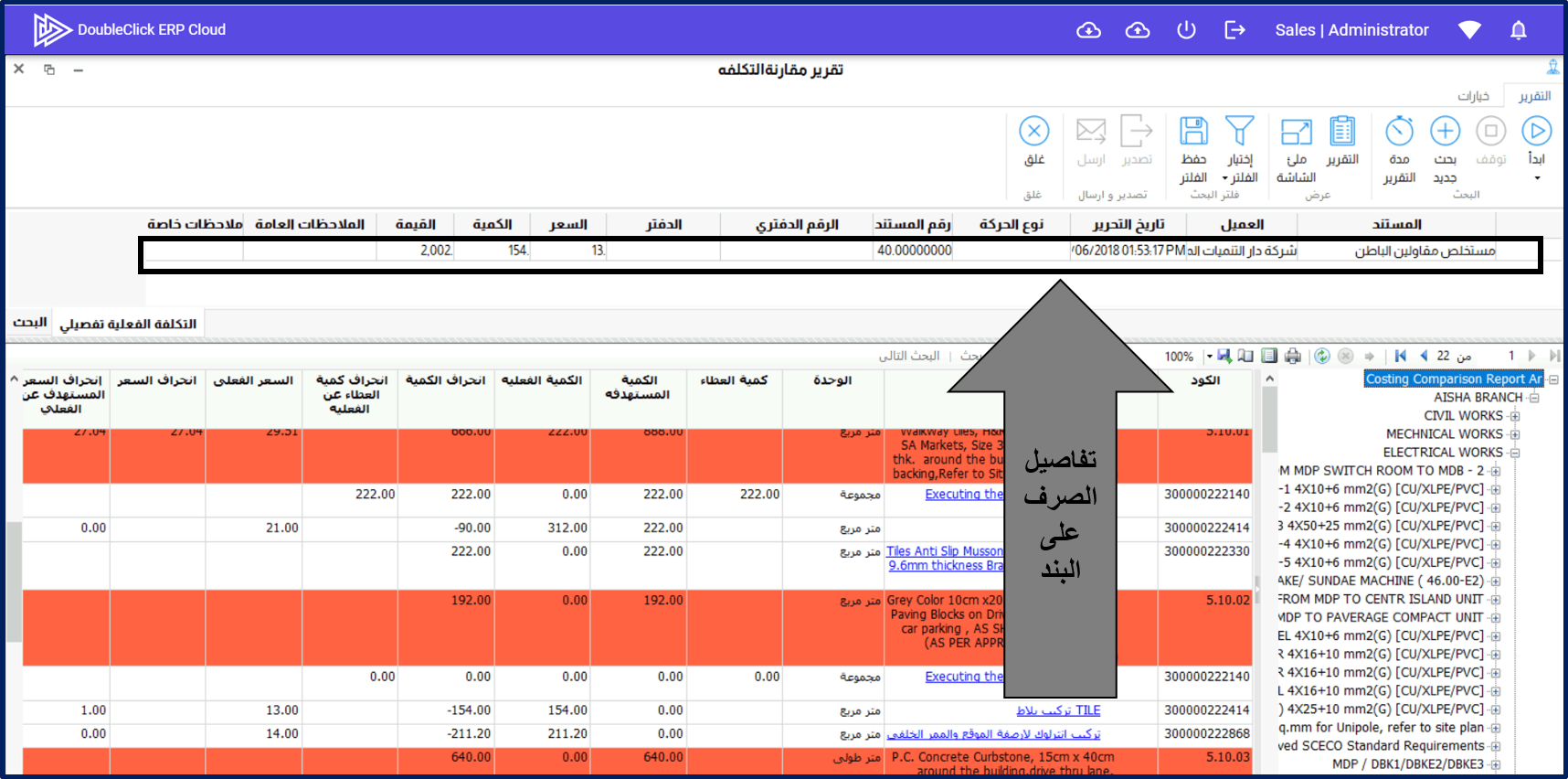Collapse the AISHA BRANCH tree node
This screenshot has width=1568, height=779.
click(1534, 398)
